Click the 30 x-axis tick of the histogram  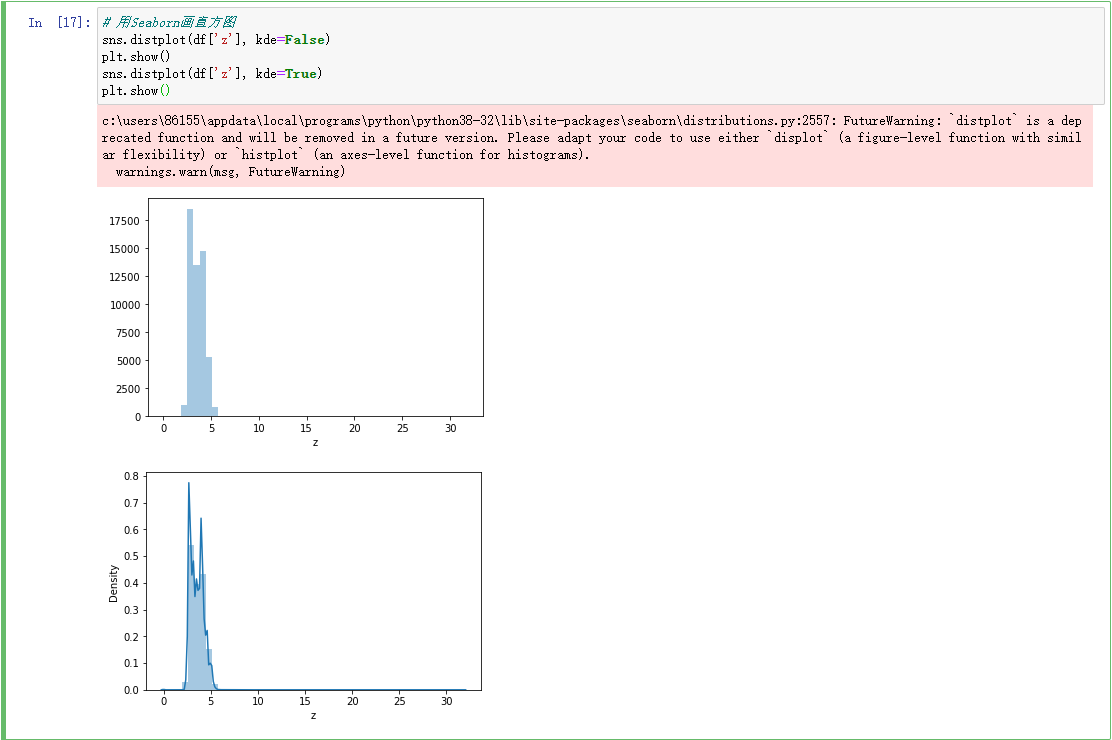click(451, 429)
